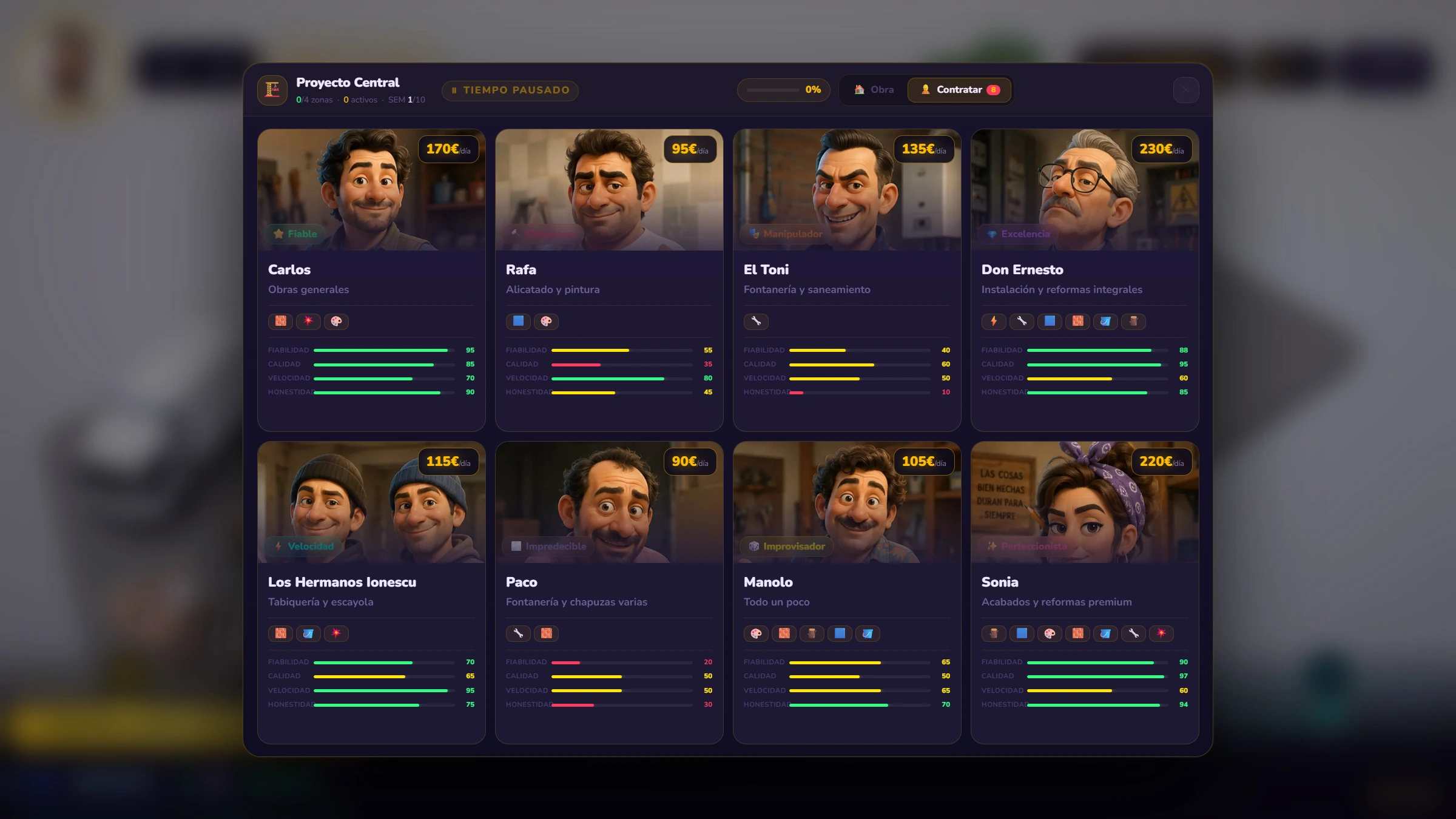This screenshot has width=1456, height=819.
Task: Click Rafa's blue tile skill icon
Action: [518, 321]
